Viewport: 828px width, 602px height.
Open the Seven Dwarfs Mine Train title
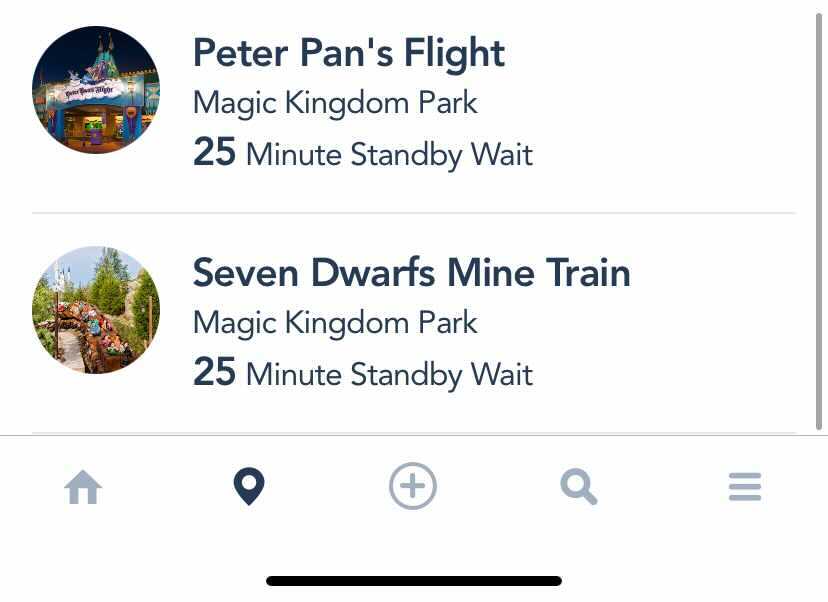tap(411, 273)
